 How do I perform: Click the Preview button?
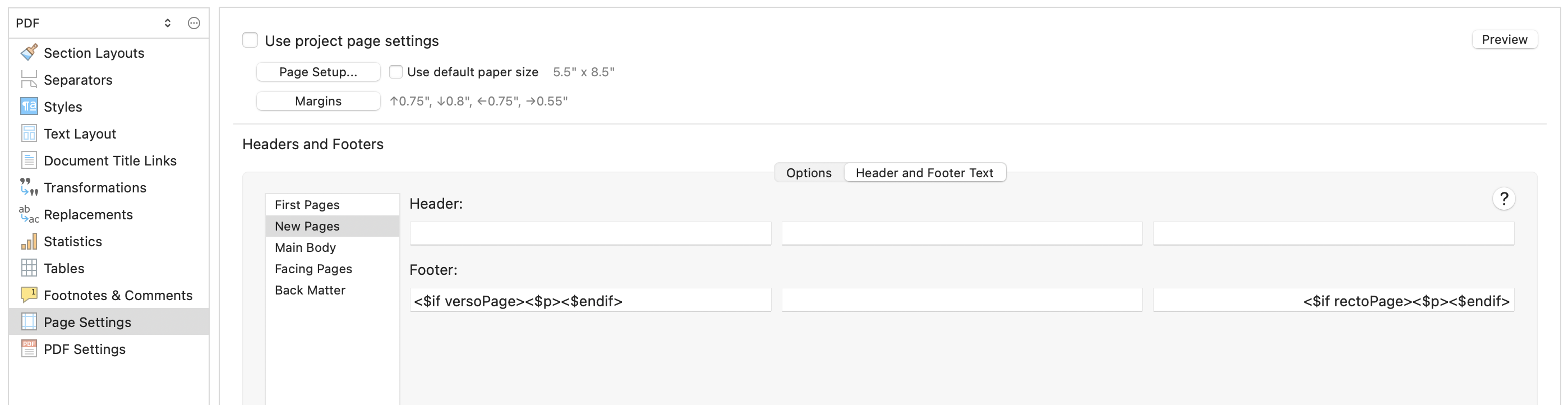pos(1504,40)
